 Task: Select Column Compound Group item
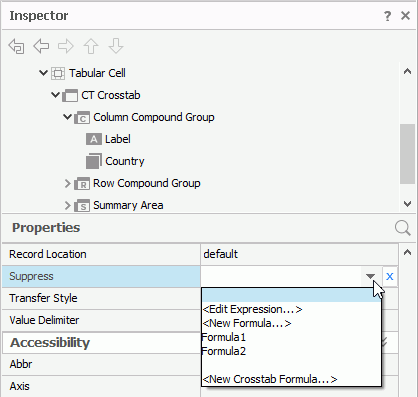(x=154, y=117)
